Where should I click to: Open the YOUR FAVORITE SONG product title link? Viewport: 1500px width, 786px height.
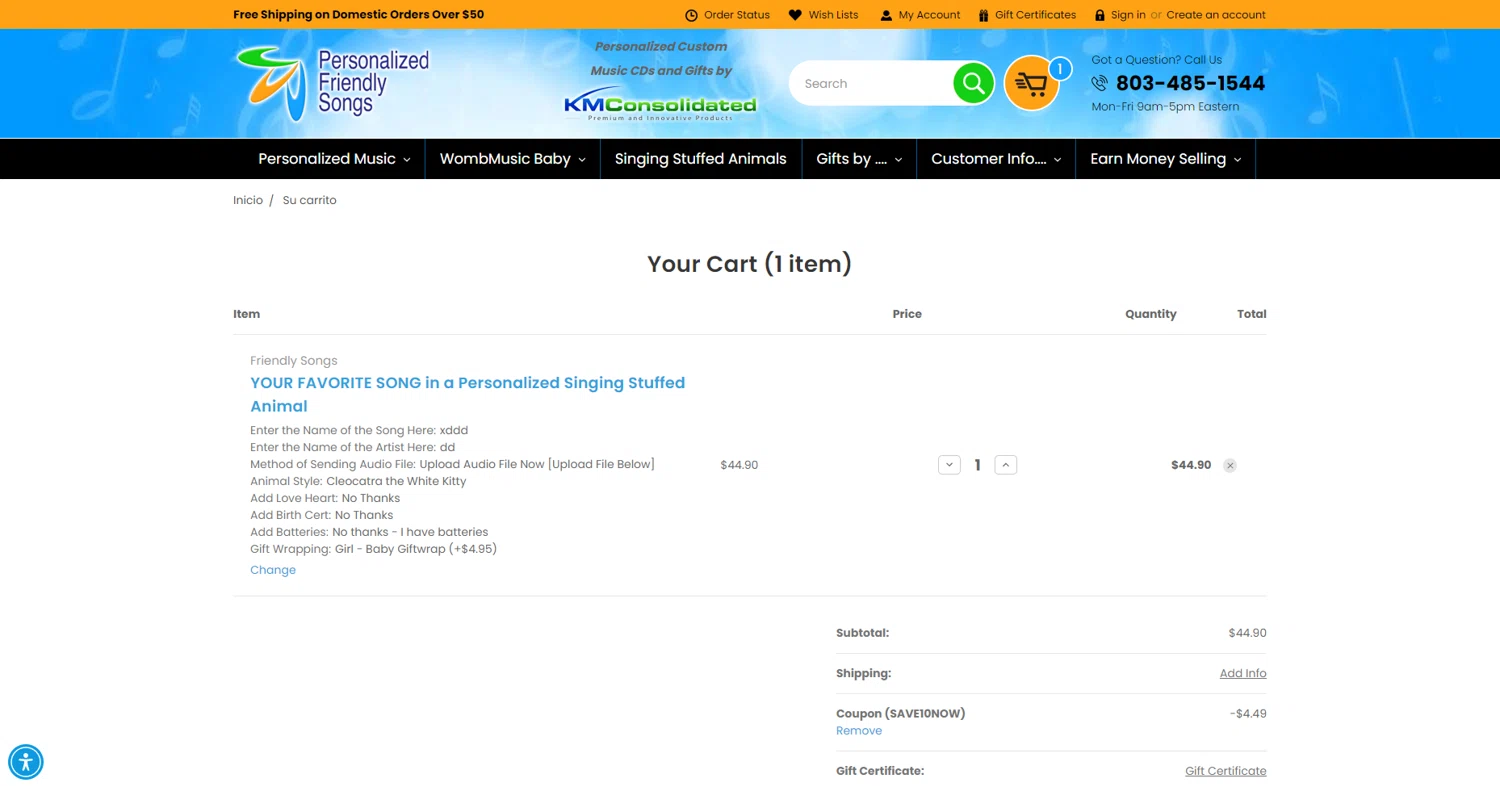pos(468,394)
